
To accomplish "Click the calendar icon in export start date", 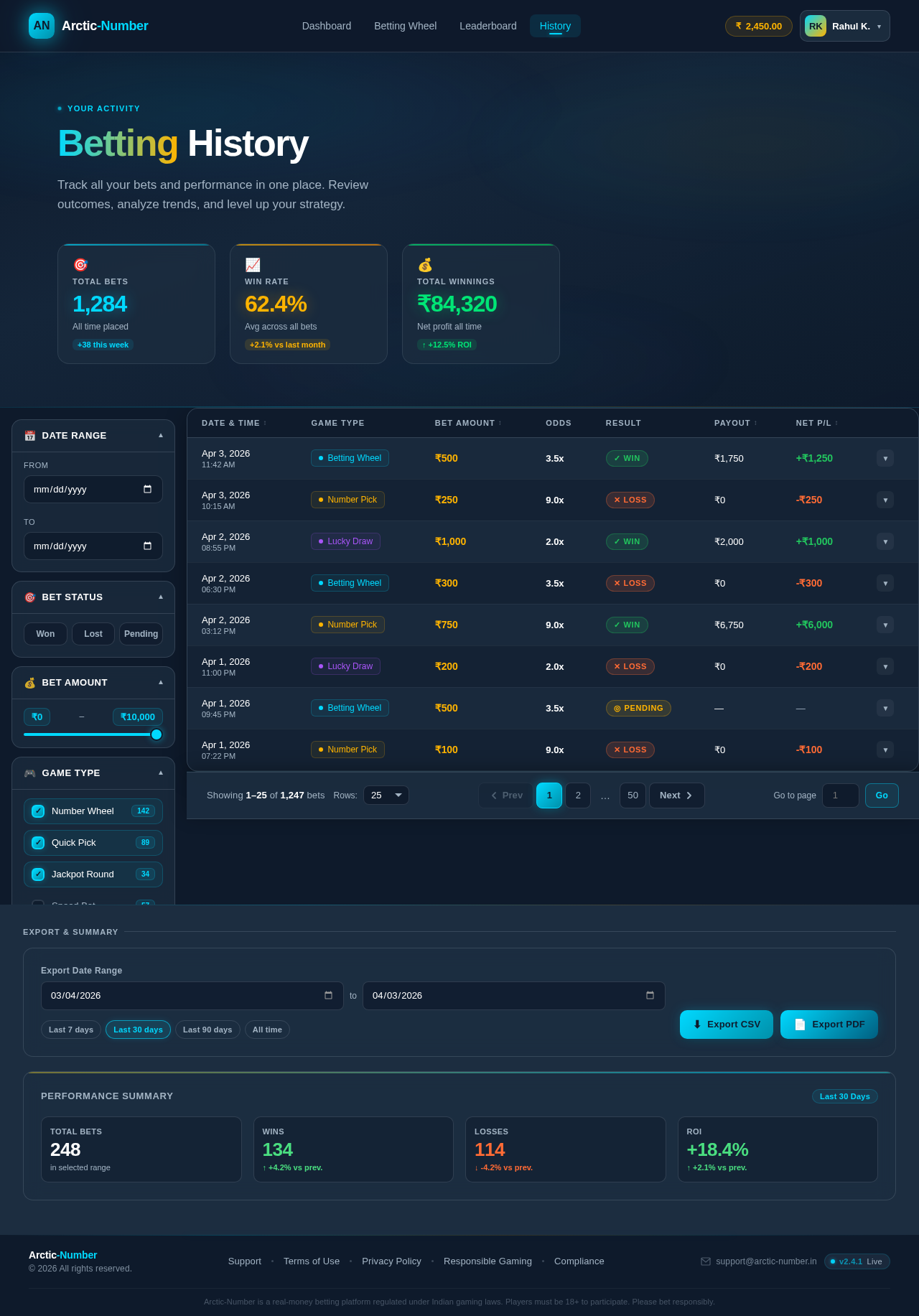I will (x=328, y=996).
